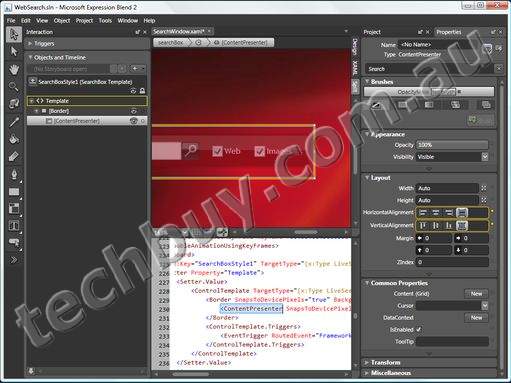511x383 pixels.
Task: Set VerticalAlignment to Top
Action: pos(423,226)
